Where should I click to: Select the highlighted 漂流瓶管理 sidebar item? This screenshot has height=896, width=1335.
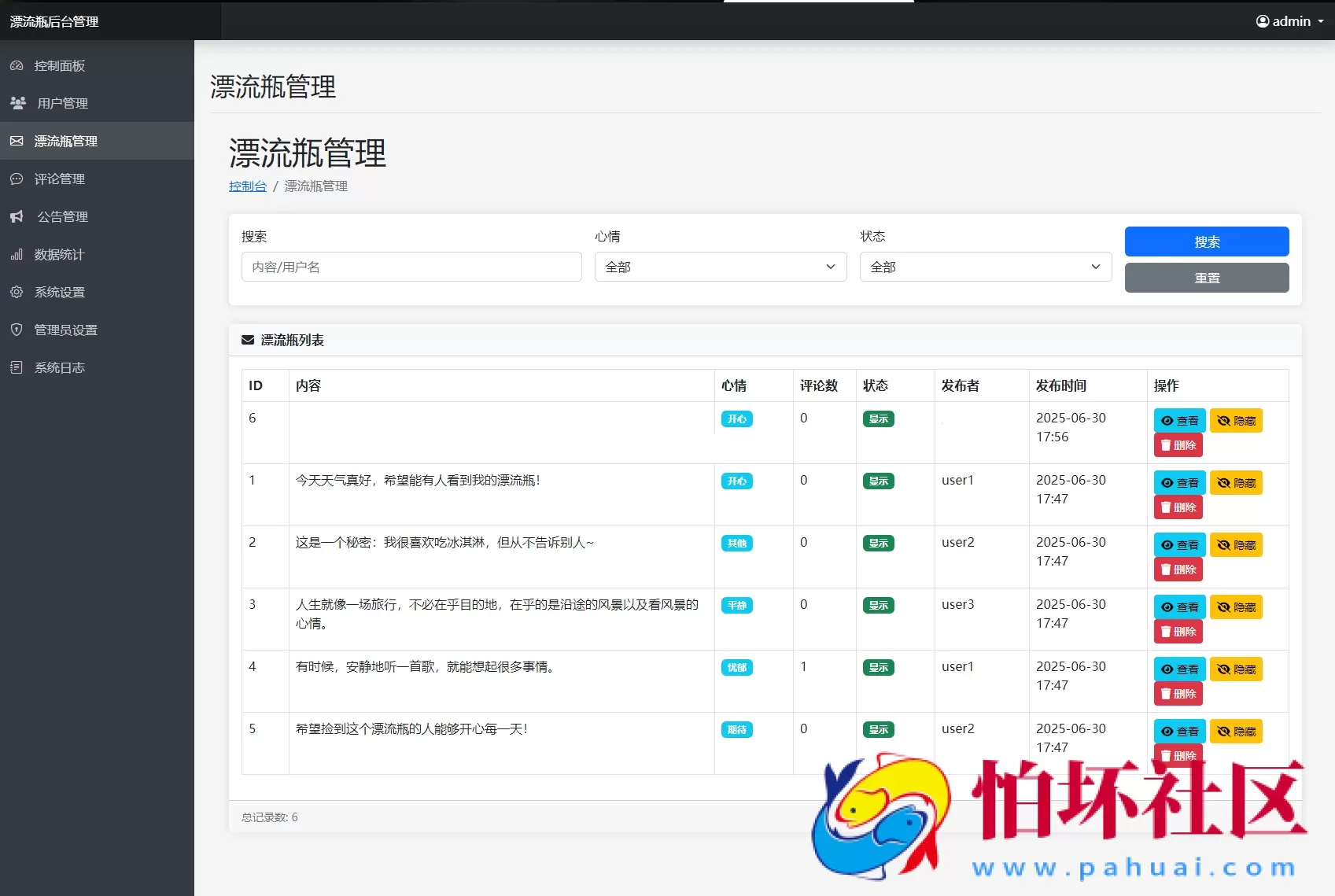coord(65,141)
